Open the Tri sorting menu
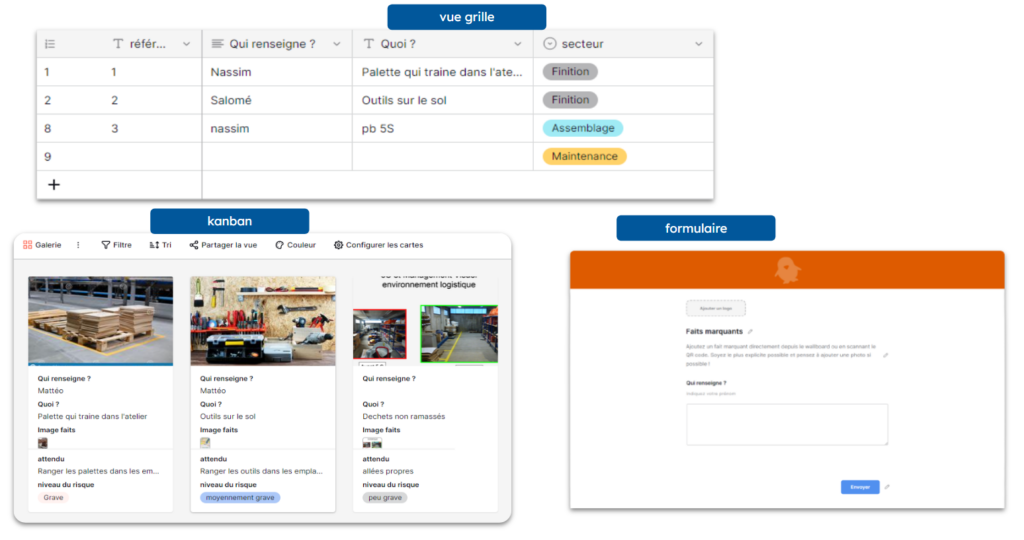The width and height of the screenshot is (1024, 540). point(161,245)
